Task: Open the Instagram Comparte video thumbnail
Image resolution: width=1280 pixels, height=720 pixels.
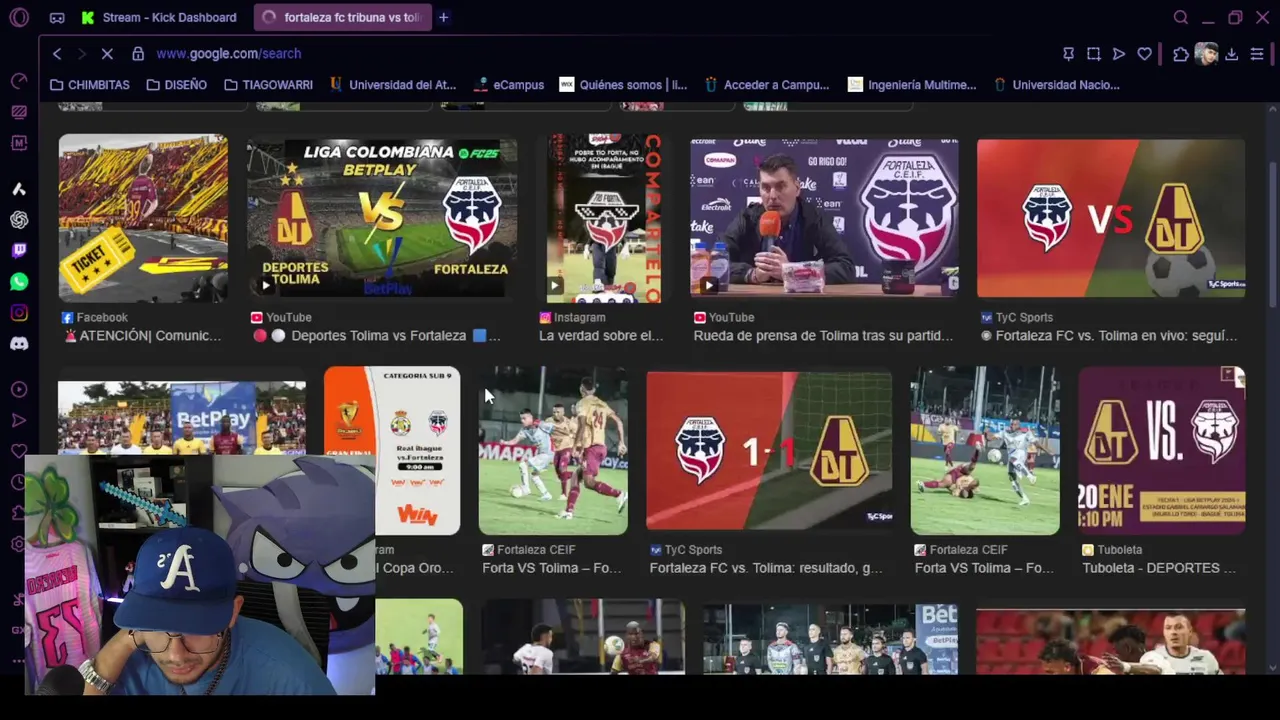Action: (603, 218)
